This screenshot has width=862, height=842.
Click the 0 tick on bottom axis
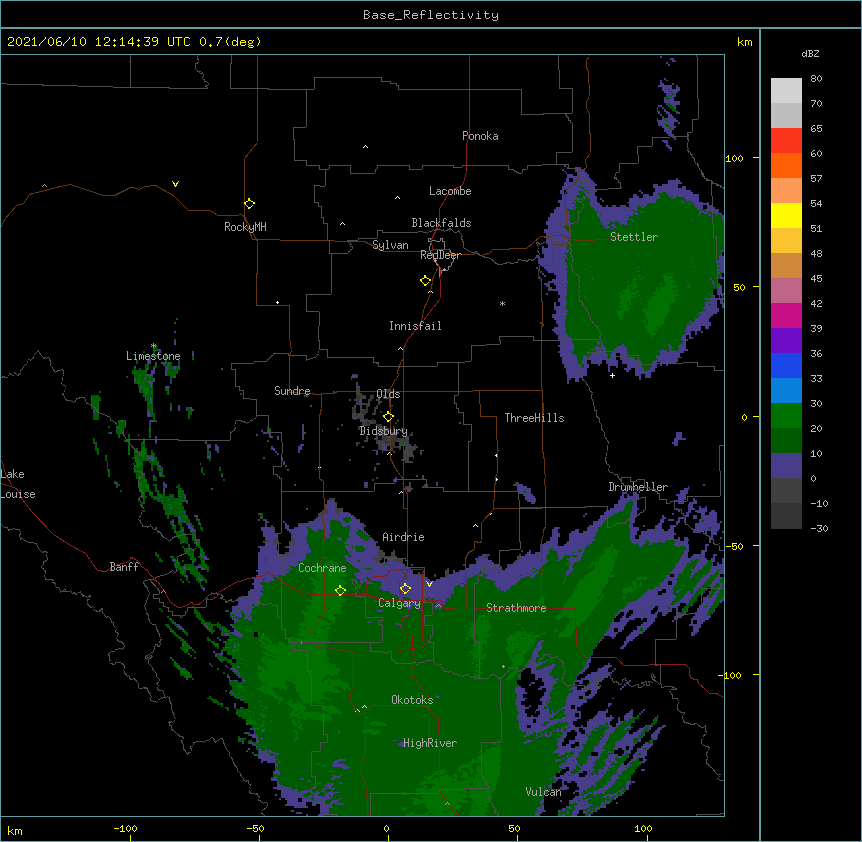(x=386, y=829)
